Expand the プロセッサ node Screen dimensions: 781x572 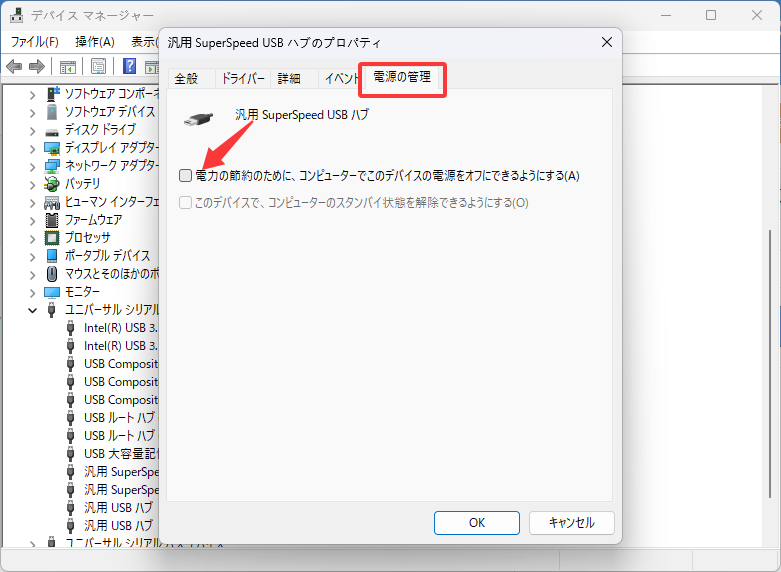point(32,239)
